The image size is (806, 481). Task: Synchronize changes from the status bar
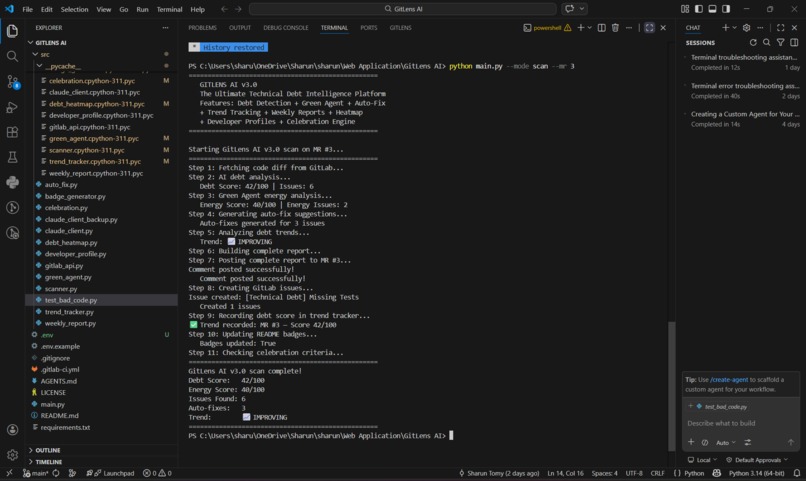point(56,473)
